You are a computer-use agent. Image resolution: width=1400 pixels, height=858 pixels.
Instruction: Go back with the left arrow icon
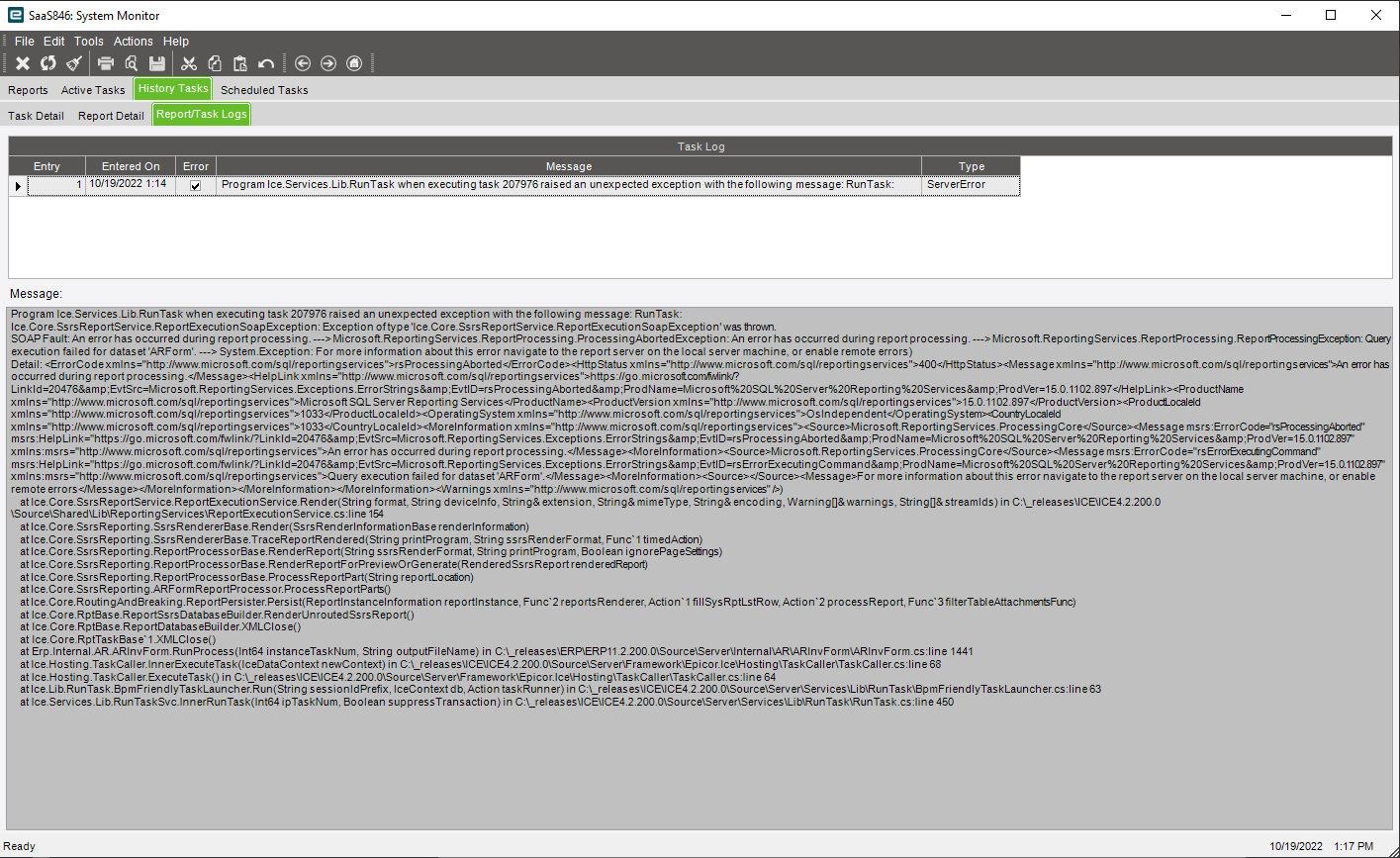(x=303, y=63)
